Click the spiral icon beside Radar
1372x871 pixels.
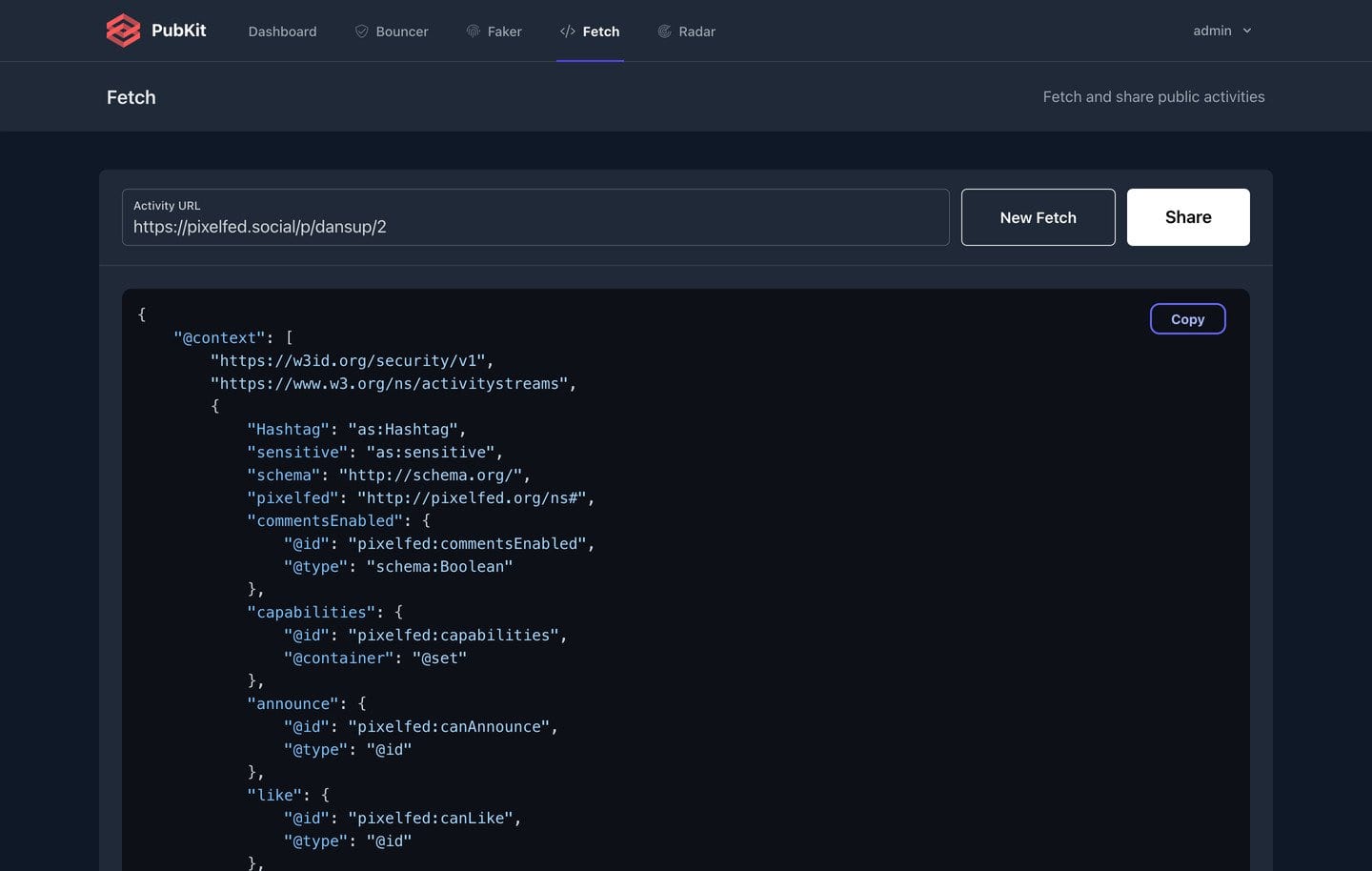click(662, 30)
